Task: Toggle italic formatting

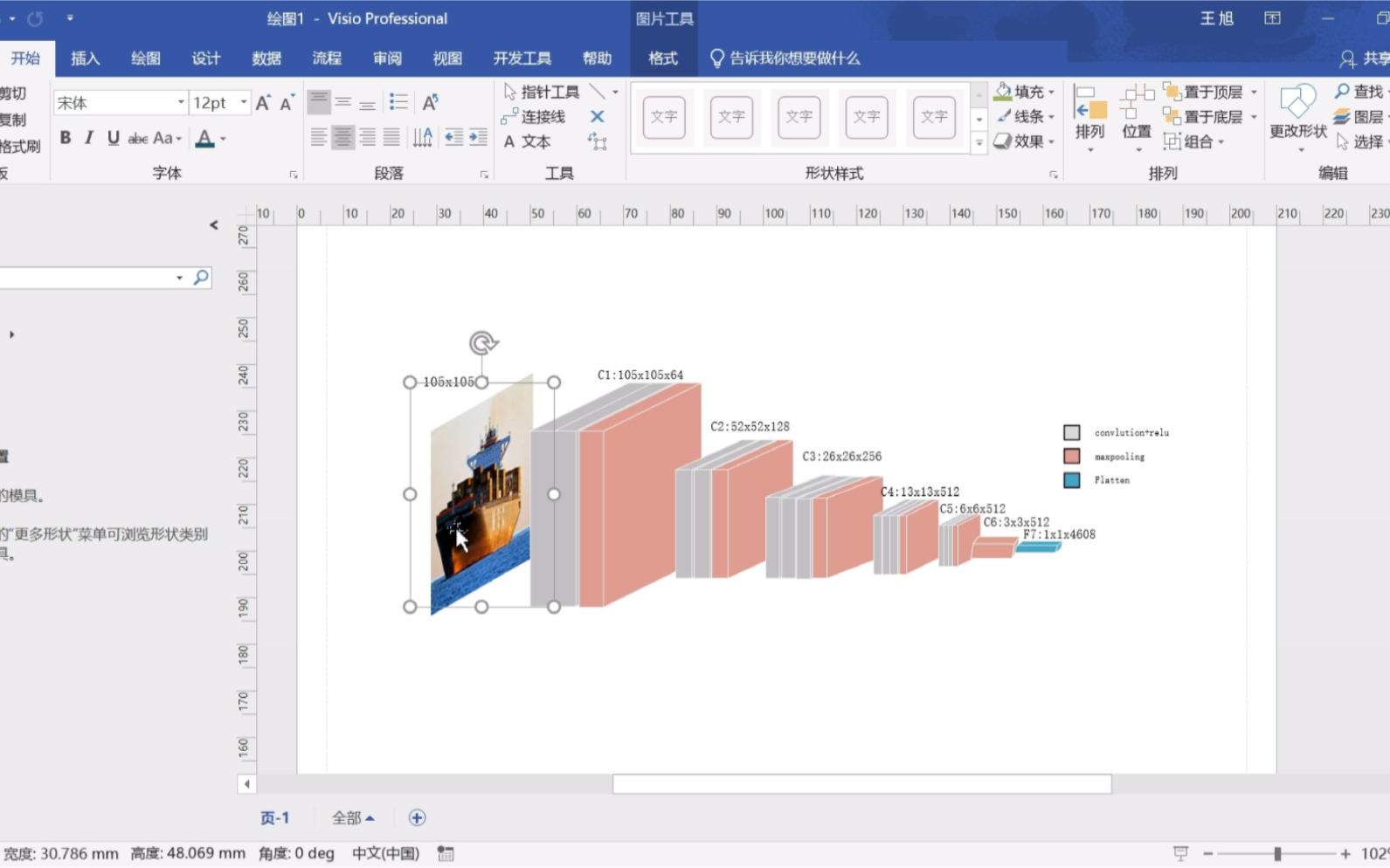Action: pyautogui.click(x=89, y=138)
